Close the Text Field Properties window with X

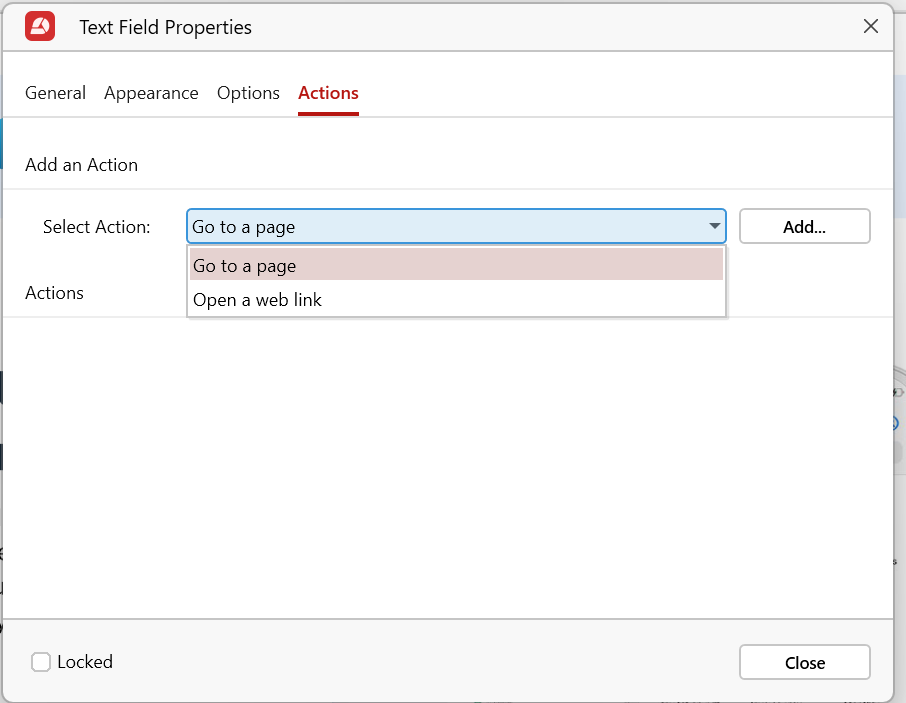[870, 27]
